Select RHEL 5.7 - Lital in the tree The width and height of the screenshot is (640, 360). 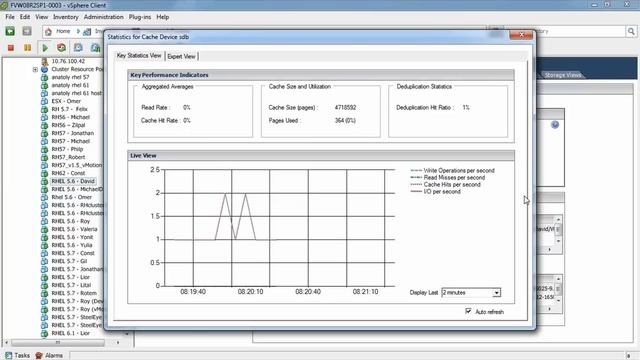point(71,285)
